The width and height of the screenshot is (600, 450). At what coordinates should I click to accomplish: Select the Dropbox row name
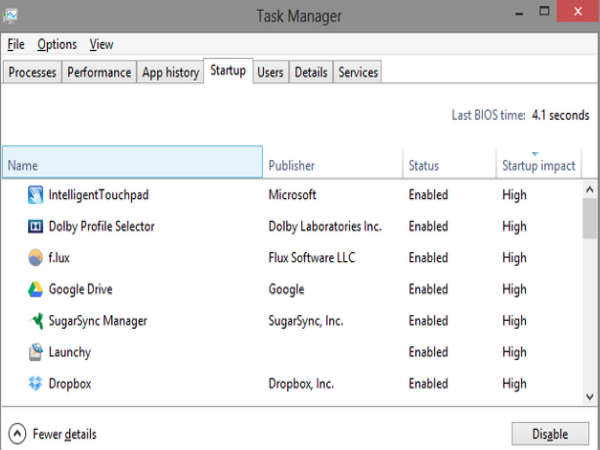(70, 384)
